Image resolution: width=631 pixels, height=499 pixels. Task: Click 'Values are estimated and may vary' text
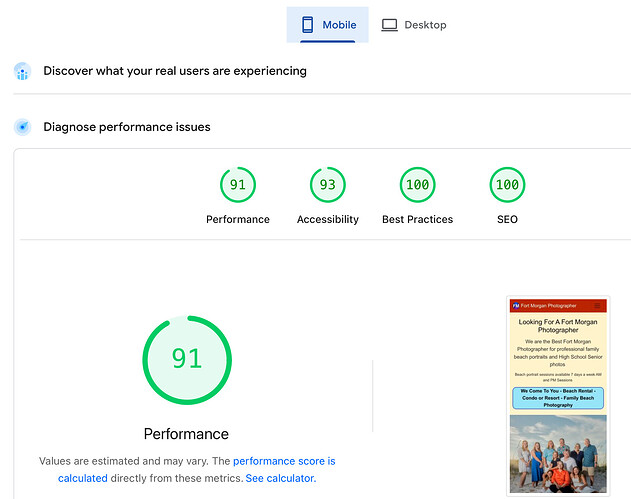coord(124,461)
